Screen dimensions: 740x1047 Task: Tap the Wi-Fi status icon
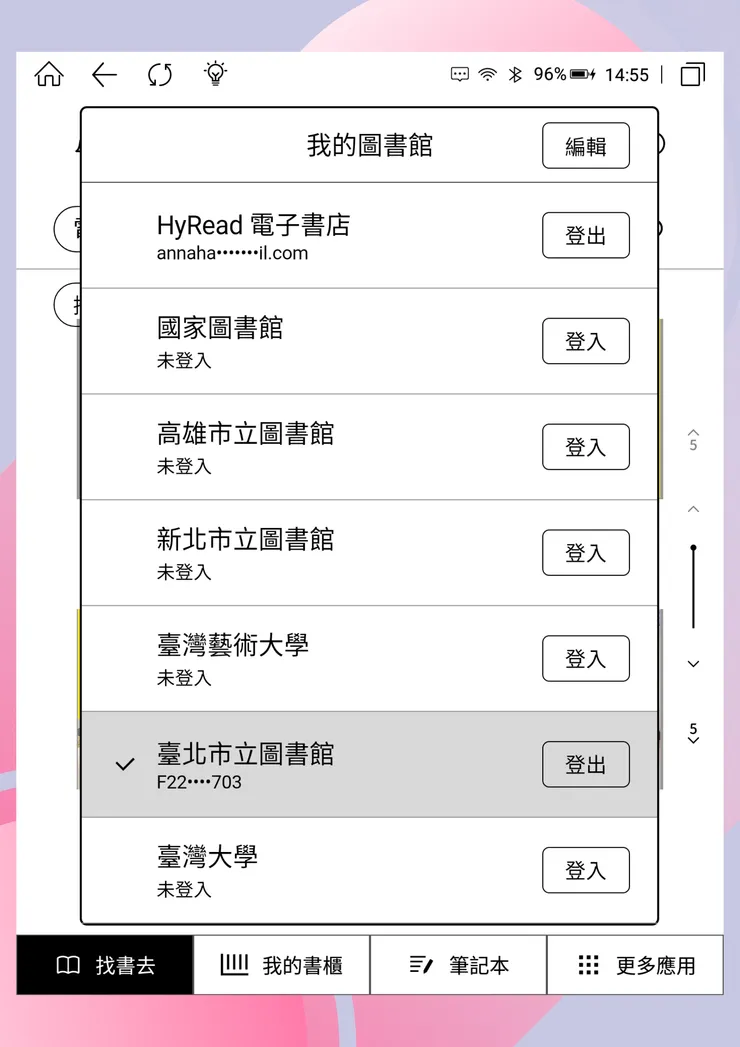[487, 75]
